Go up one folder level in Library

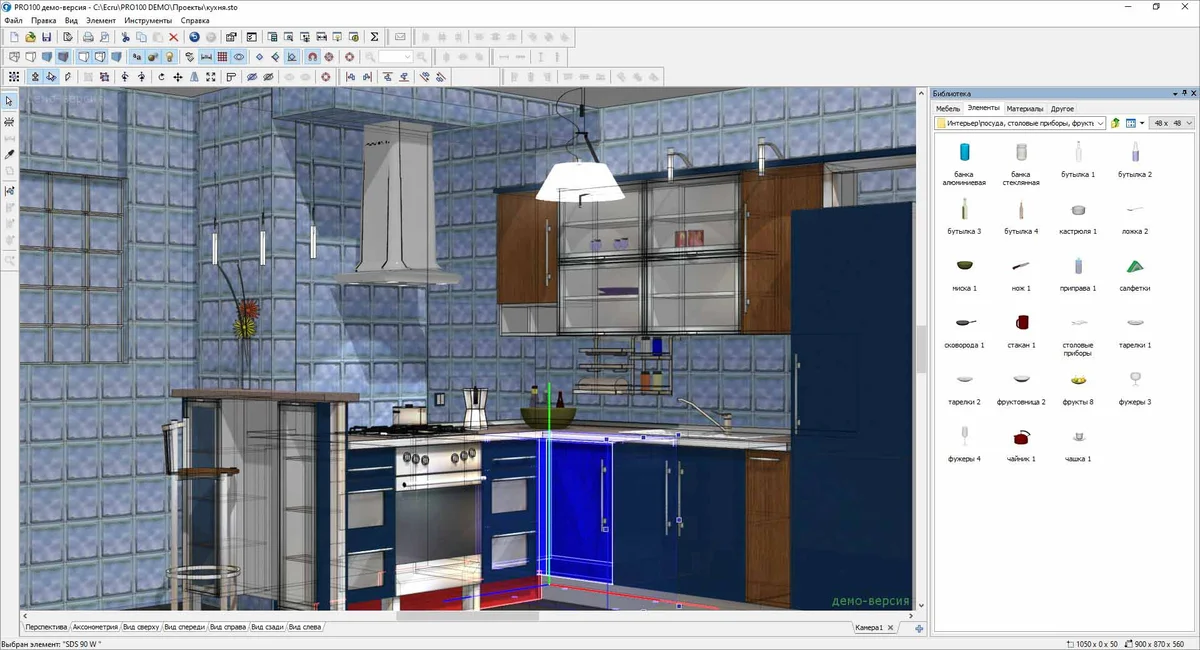point(1115,123)
